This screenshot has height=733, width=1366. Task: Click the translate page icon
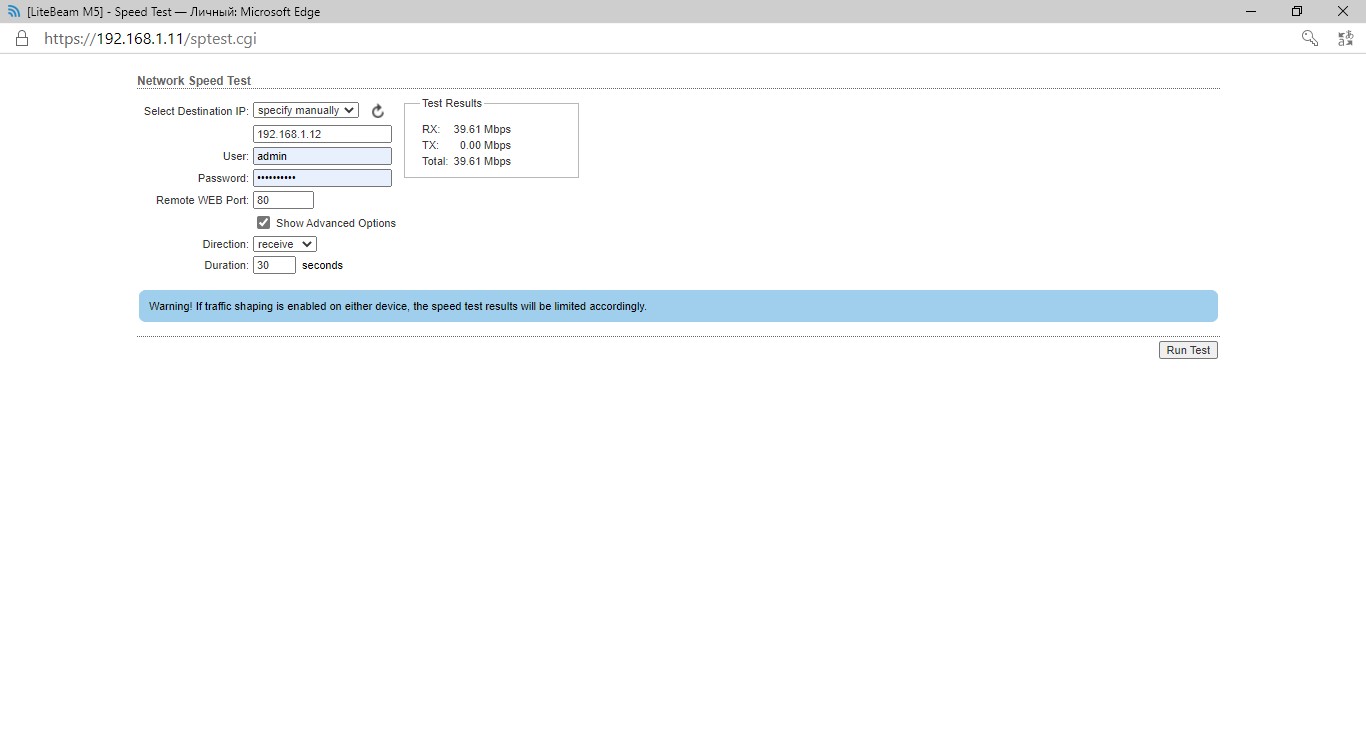coord(1345,38)
